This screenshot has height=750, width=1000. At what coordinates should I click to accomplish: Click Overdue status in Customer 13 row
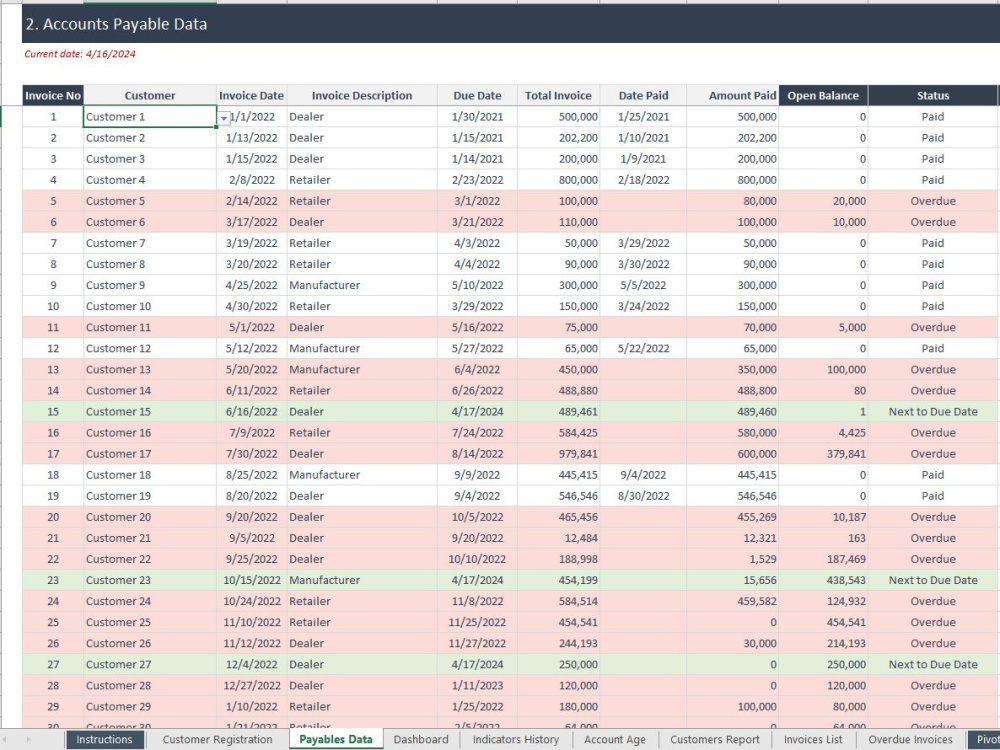tap(933, 369)
